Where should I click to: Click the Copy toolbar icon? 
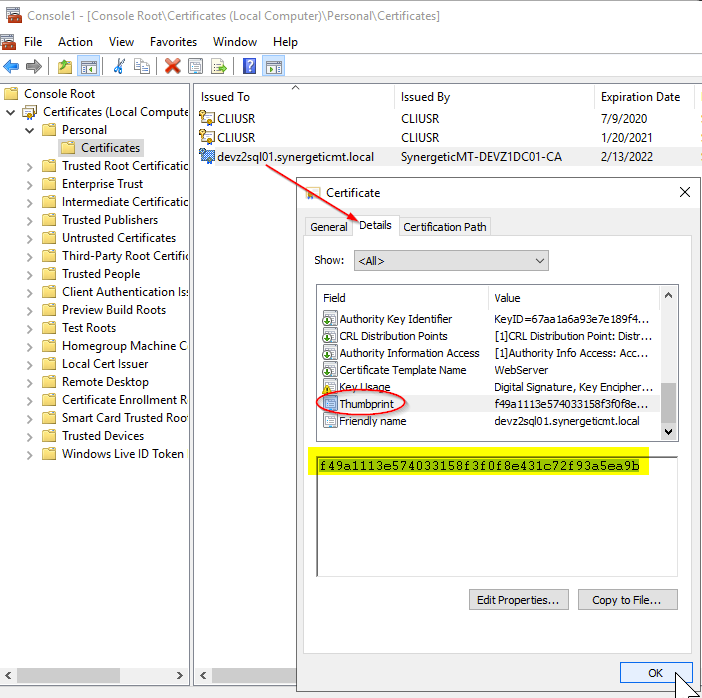(x=142, y=67)
